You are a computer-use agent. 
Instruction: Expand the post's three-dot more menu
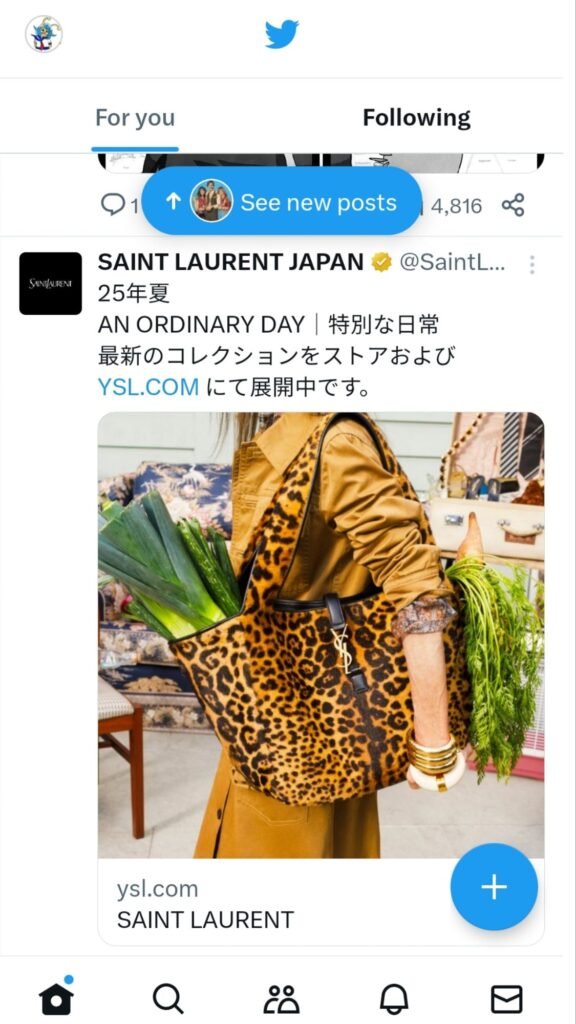click(x=532, y=264)
